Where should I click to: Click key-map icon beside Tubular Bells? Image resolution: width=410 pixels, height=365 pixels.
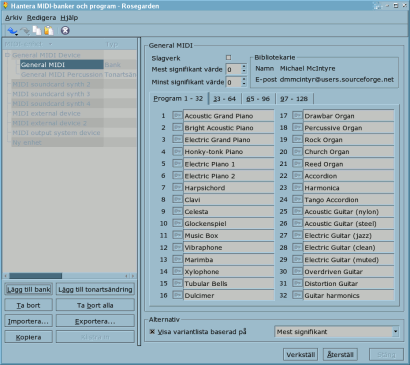[177, 283]
